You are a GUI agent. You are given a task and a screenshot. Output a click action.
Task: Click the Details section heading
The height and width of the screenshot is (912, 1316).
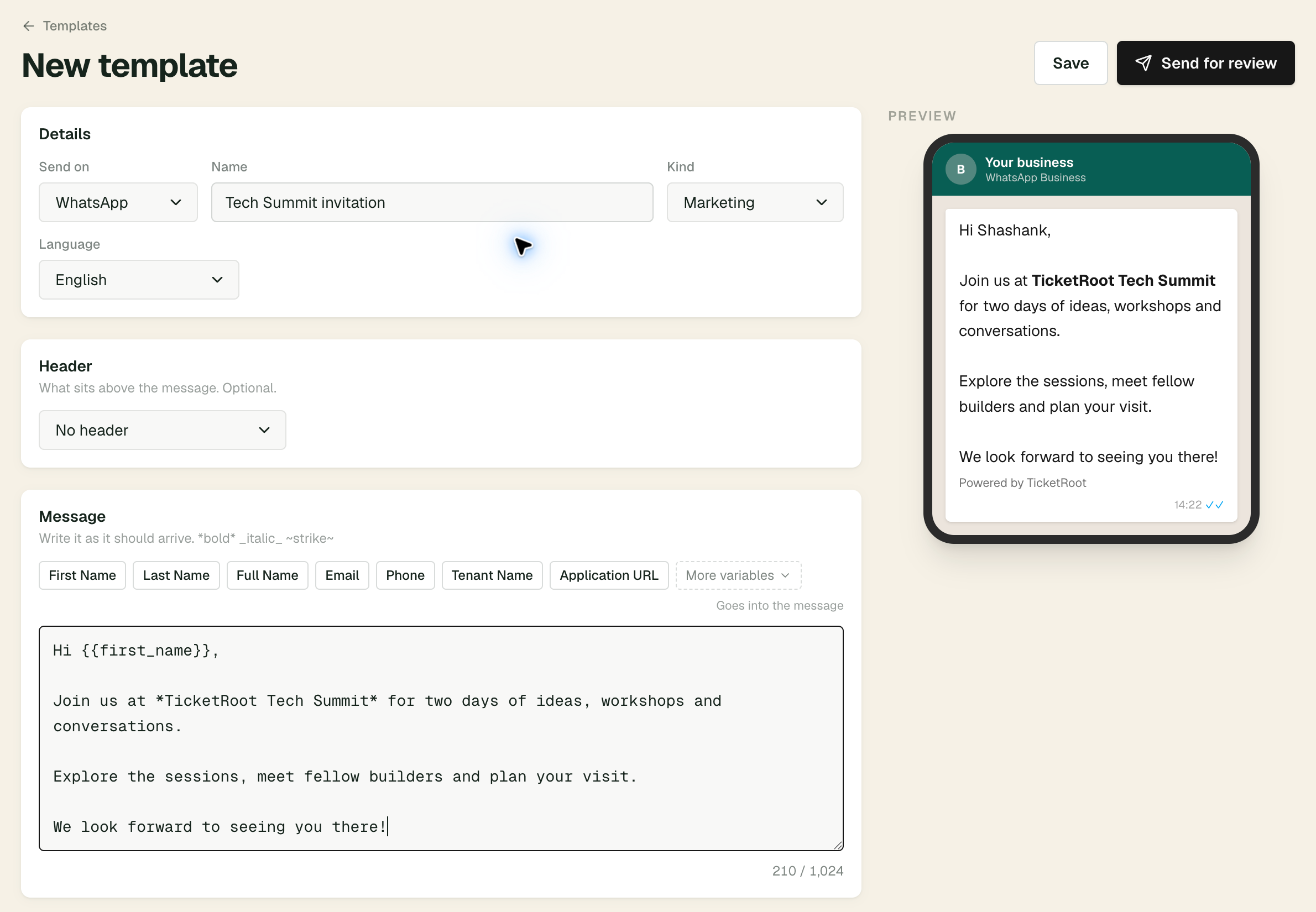click(x=65, y=134)
